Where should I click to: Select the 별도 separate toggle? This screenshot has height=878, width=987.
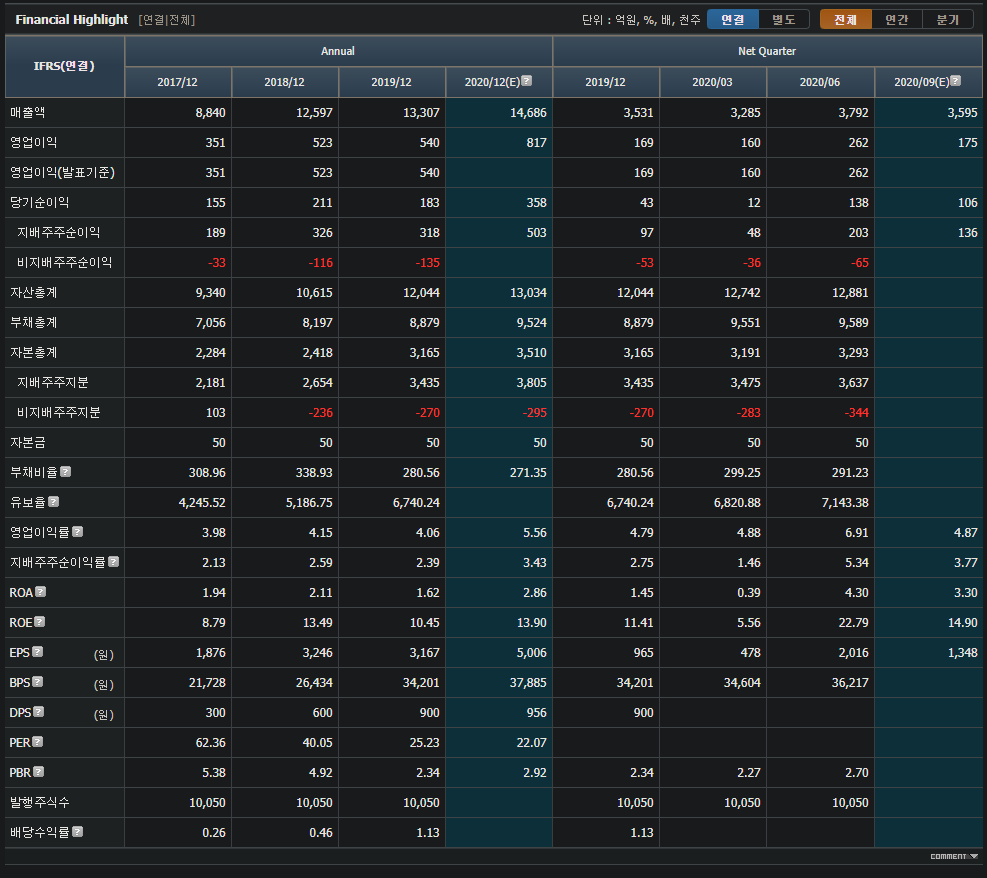click(784, 20)
